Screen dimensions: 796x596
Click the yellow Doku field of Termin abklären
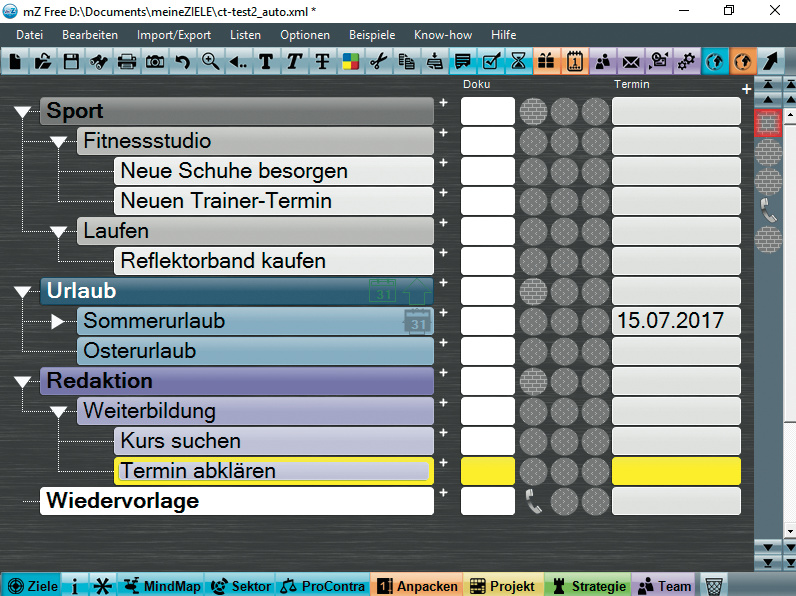click(x=488, y=471)
